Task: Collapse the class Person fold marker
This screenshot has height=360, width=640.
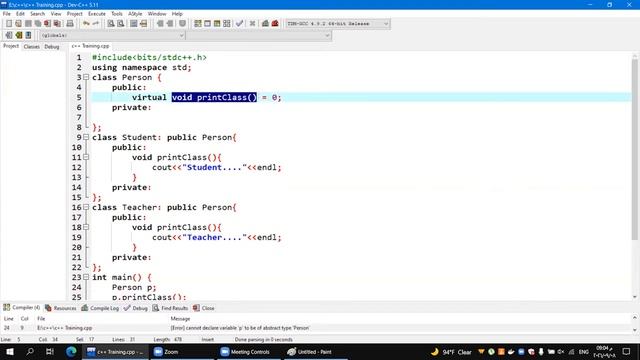Action: 86,77
